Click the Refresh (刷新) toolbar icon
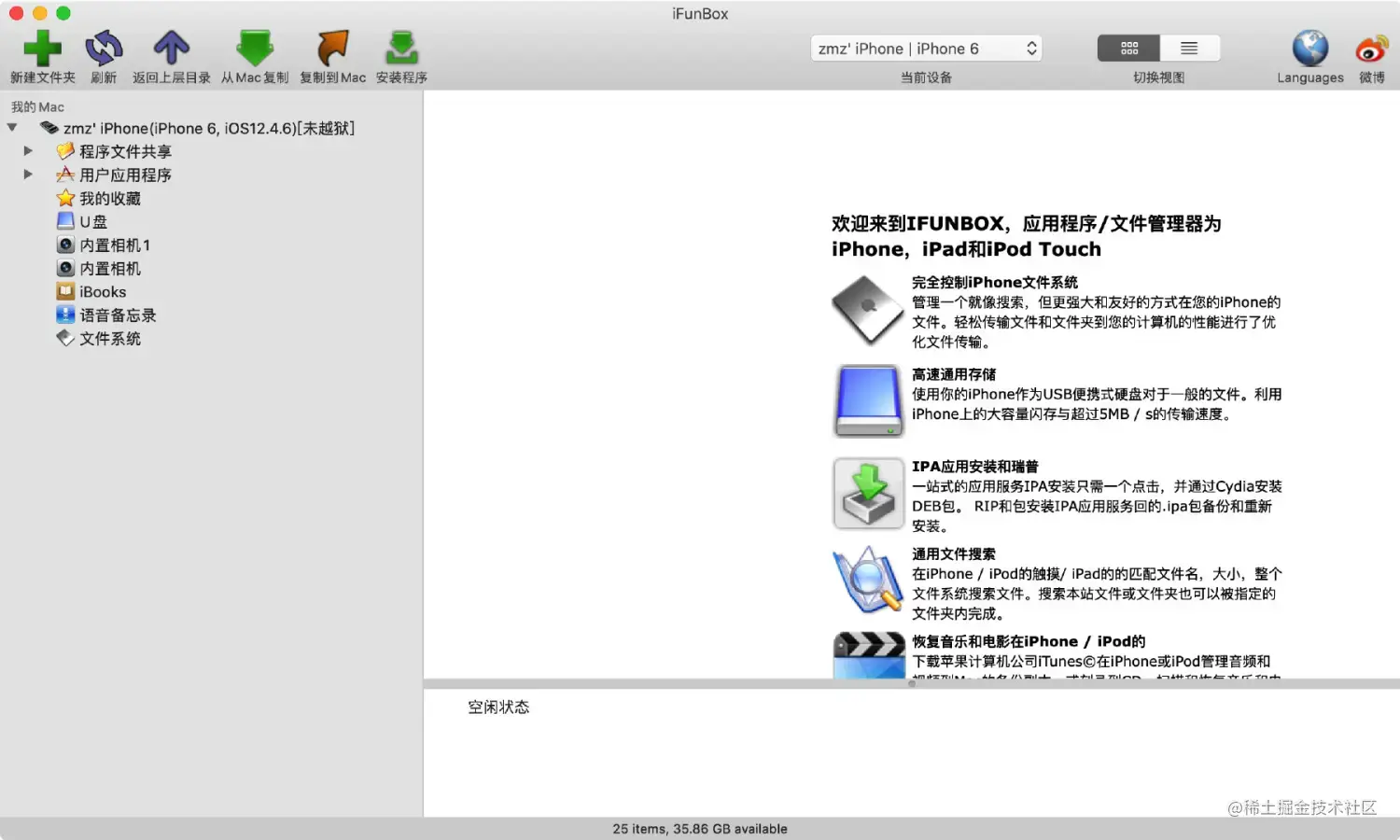The image size is (1400, 840). pyautogui.click(x=104, y=48)
